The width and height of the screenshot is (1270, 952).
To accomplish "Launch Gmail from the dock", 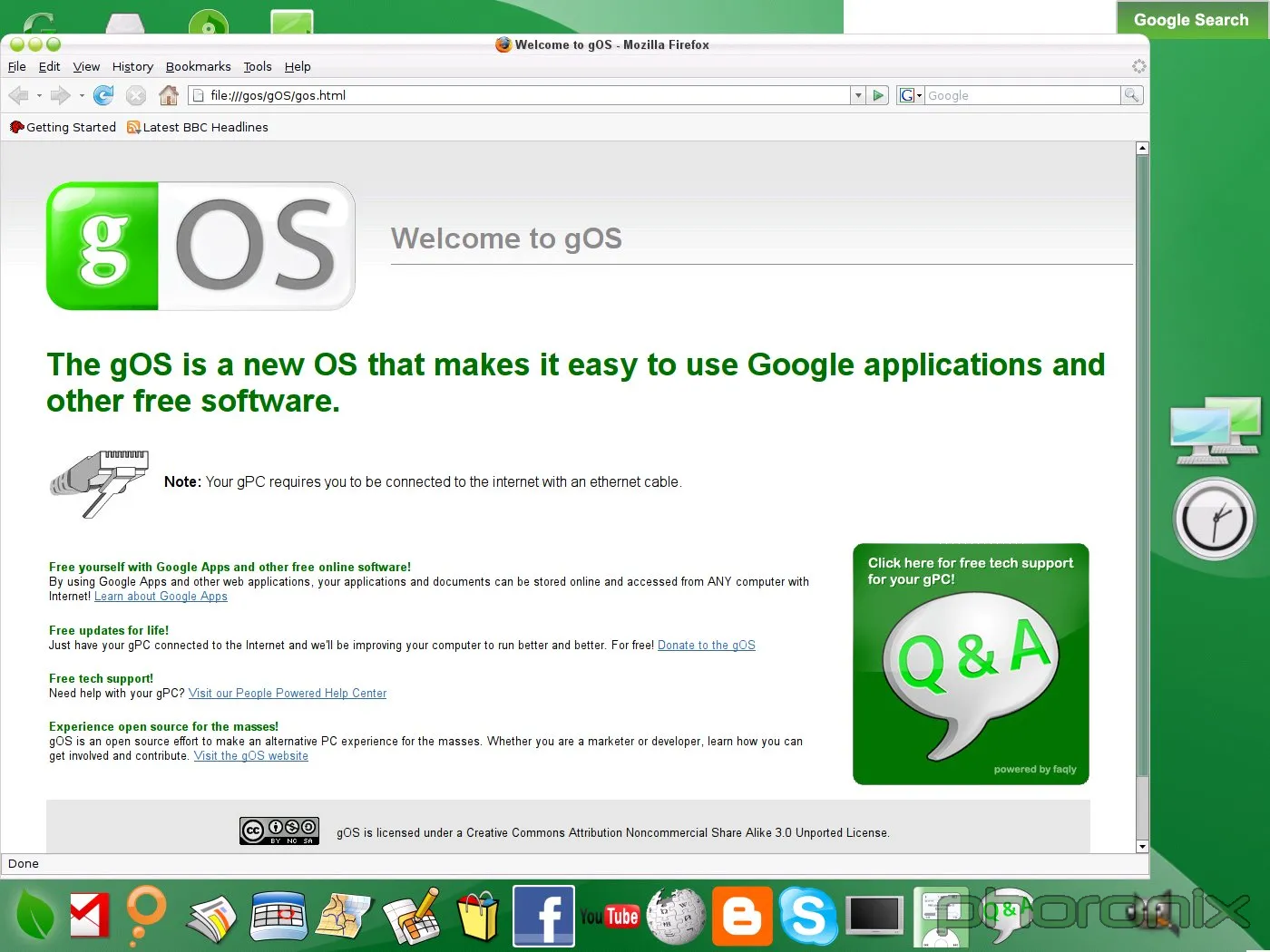I will coord(89,916).
